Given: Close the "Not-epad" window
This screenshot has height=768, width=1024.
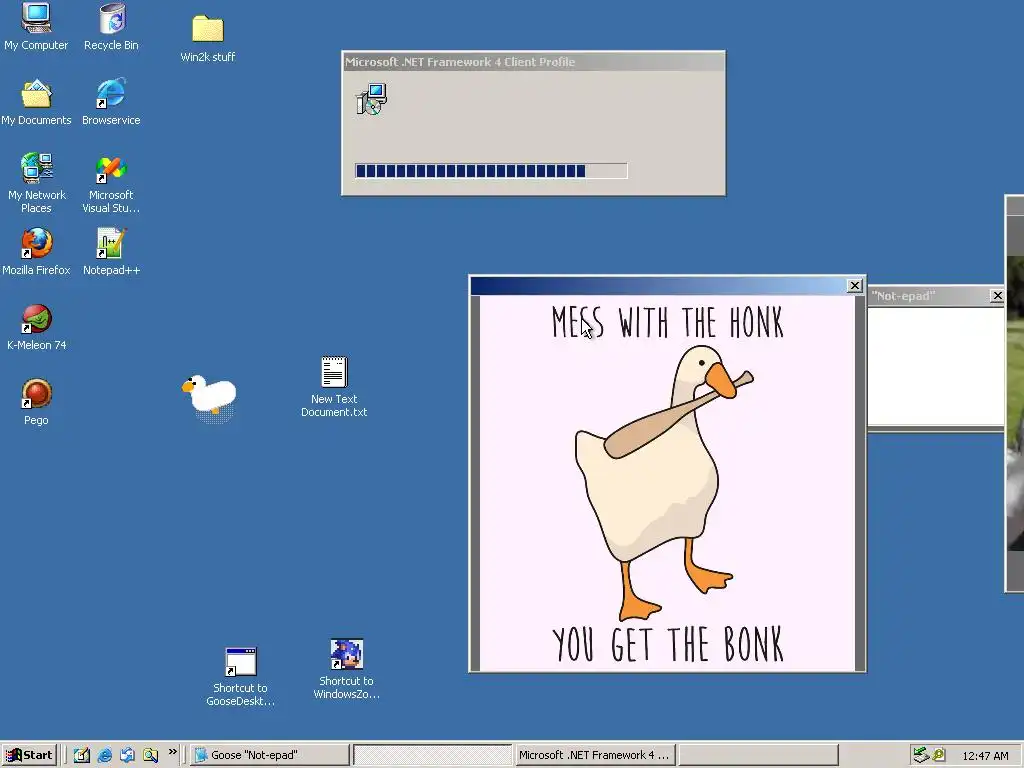Looking at the screenshot, I should (997, 296).
